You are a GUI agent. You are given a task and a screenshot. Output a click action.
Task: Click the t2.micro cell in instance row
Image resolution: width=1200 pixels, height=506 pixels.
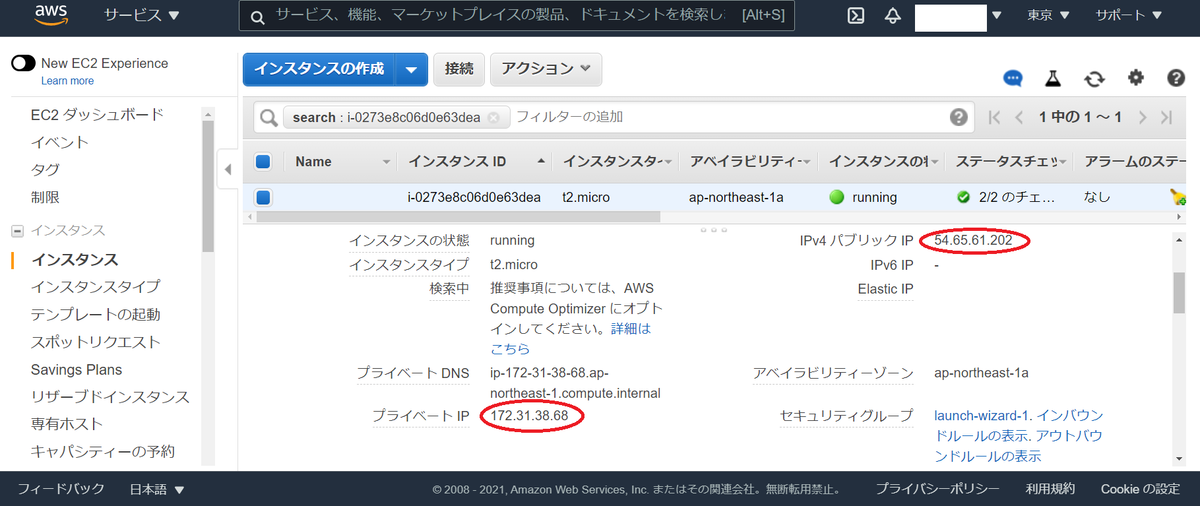click(x=586, y=197)
